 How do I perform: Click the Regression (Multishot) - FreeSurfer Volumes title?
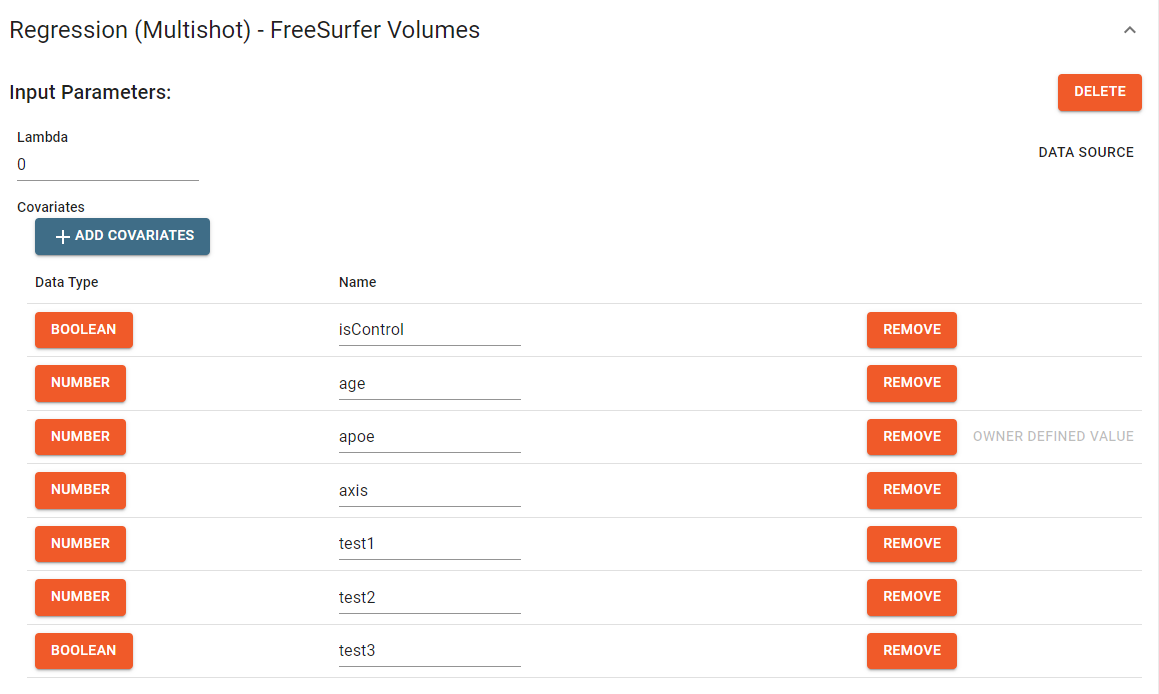pos(244,30)
